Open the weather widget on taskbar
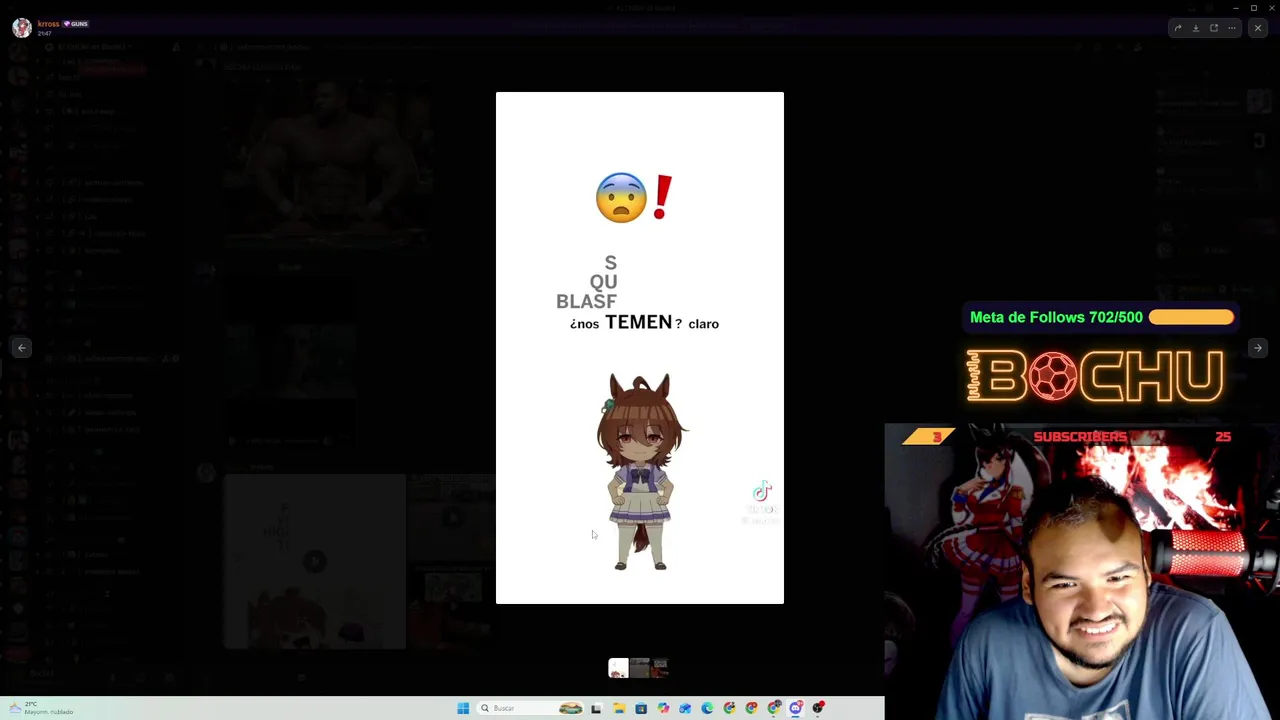1280x720 pixels. coord(41,708)
